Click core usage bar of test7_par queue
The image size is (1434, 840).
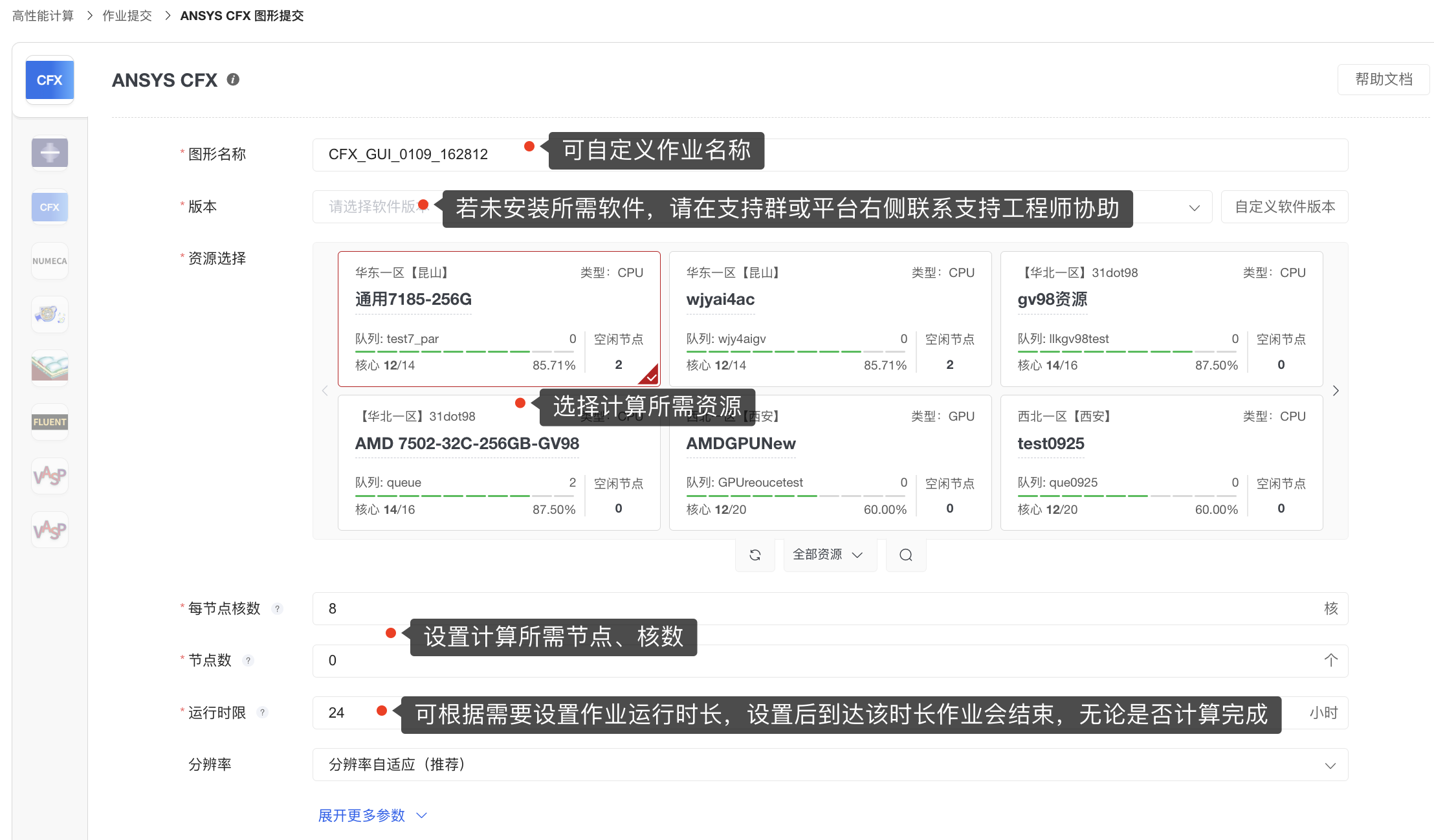point(465,351)
